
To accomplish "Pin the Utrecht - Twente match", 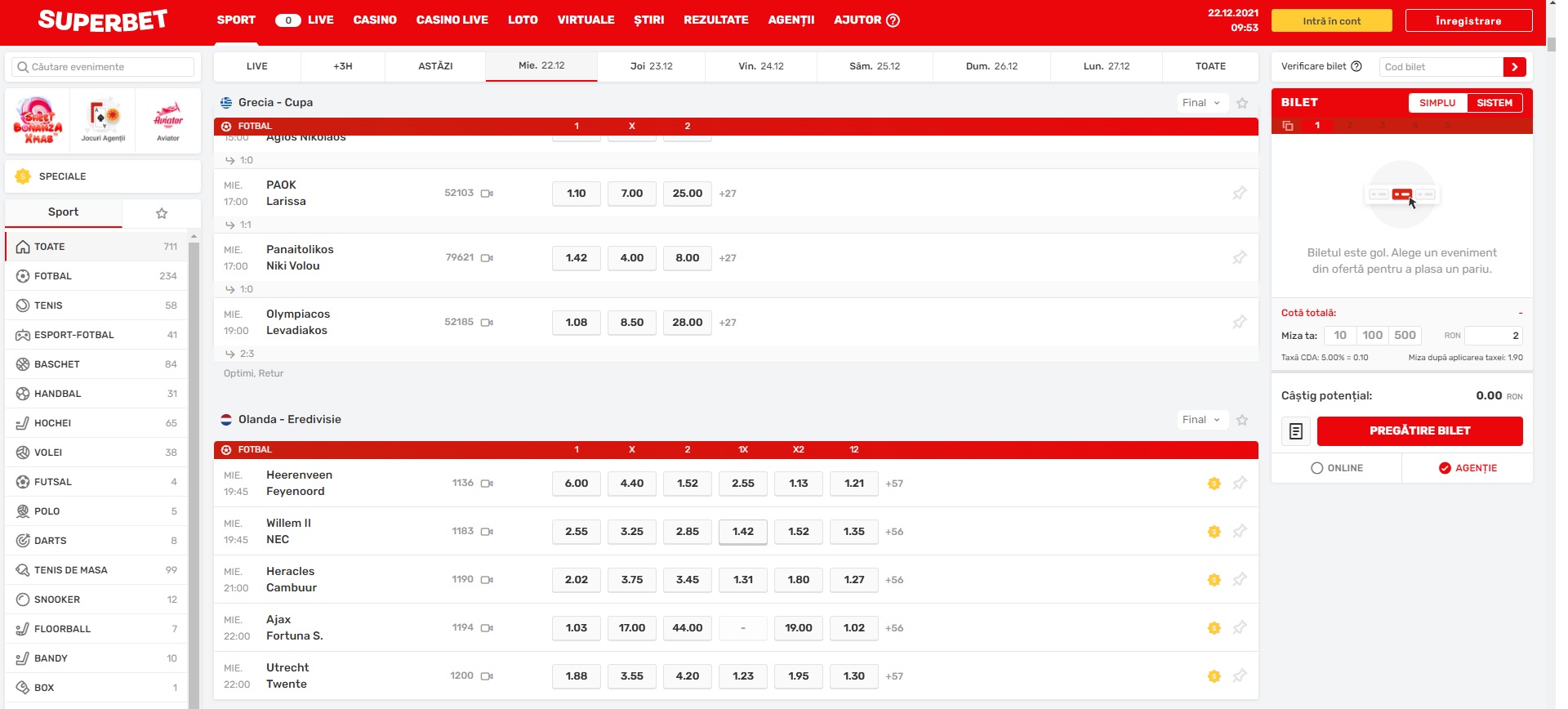I will click(x=1240, y=676).
